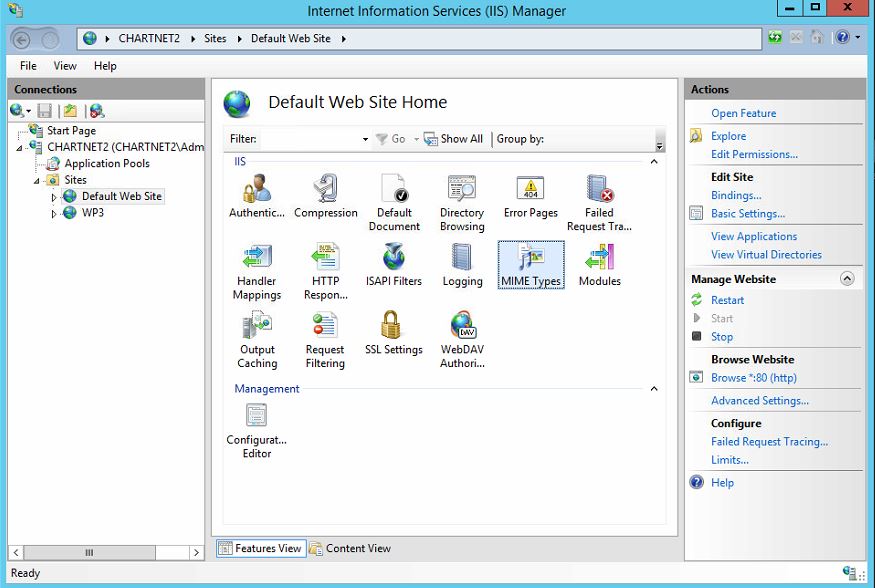The height and width of the screenshot is (588, 875).
Task: Collapse the IIS feature group
Action: (654, 162)
